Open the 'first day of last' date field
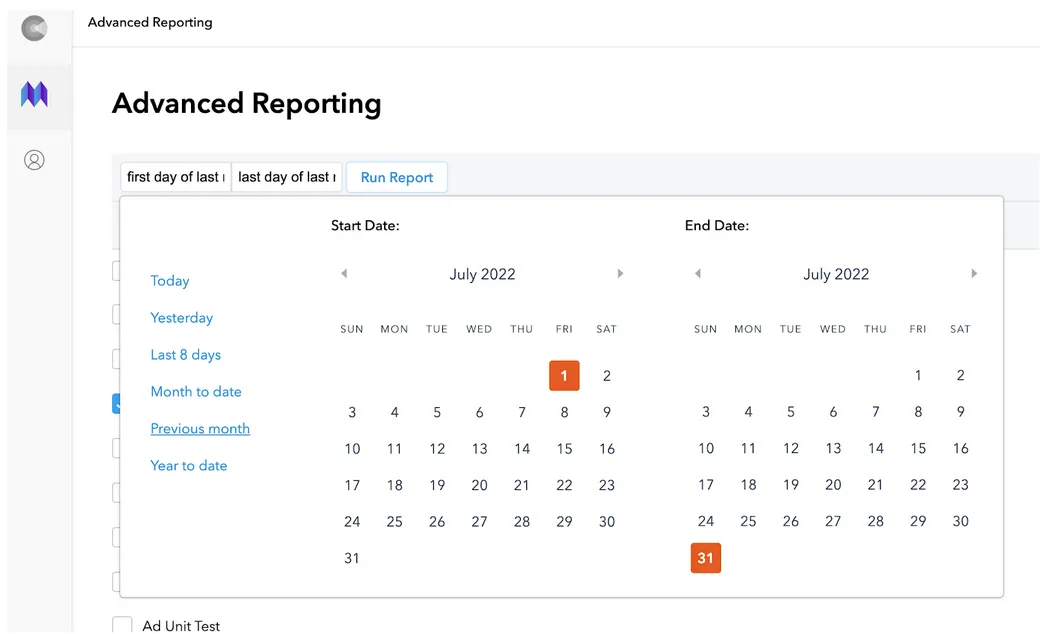This screenshot has width=1042, height=634. 175,177
